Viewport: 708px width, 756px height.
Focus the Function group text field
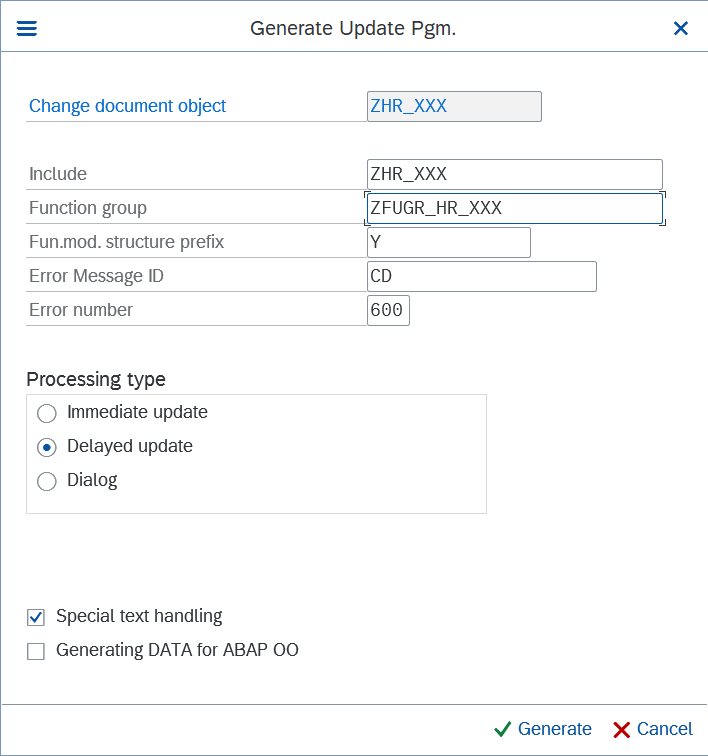click(x=514, y=208)
